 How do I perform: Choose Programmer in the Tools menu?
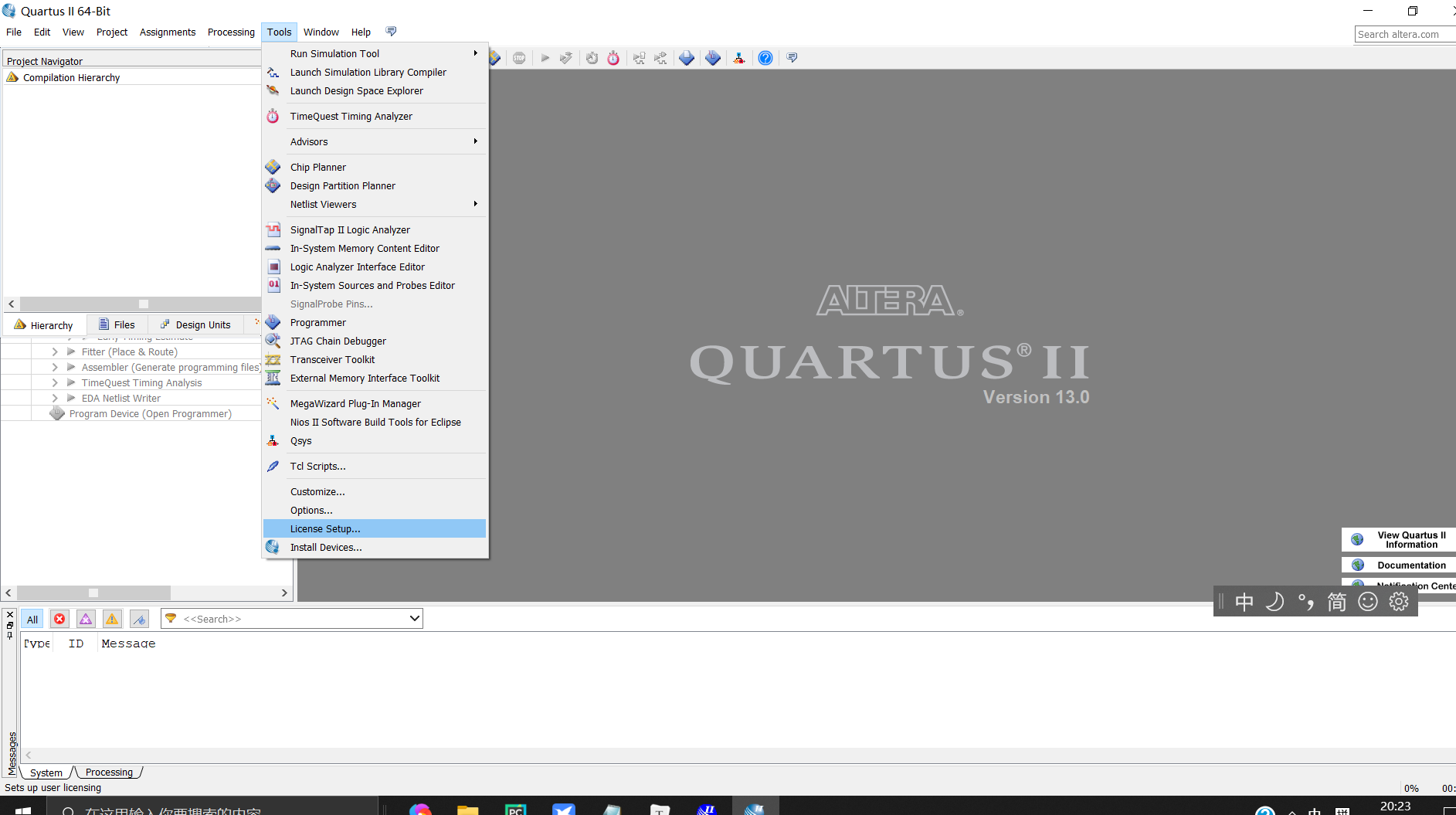pos(375,323)
